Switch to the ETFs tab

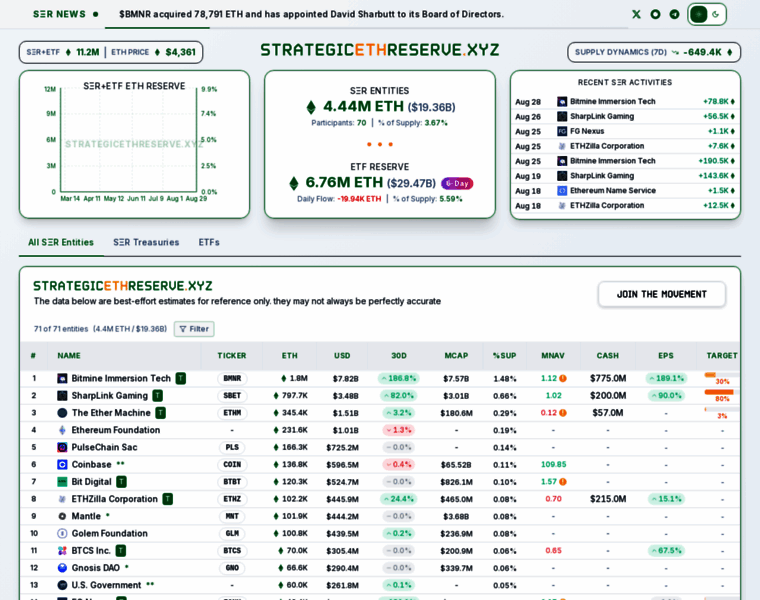(x=209, y=242)
